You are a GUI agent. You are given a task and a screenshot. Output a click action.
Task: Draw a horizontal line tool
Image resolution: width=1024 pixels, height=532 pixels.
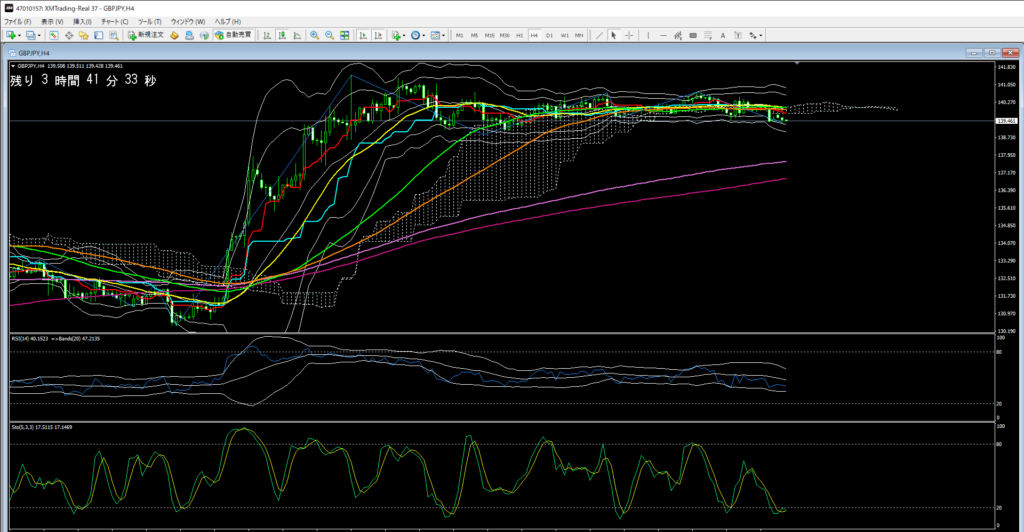664,35
